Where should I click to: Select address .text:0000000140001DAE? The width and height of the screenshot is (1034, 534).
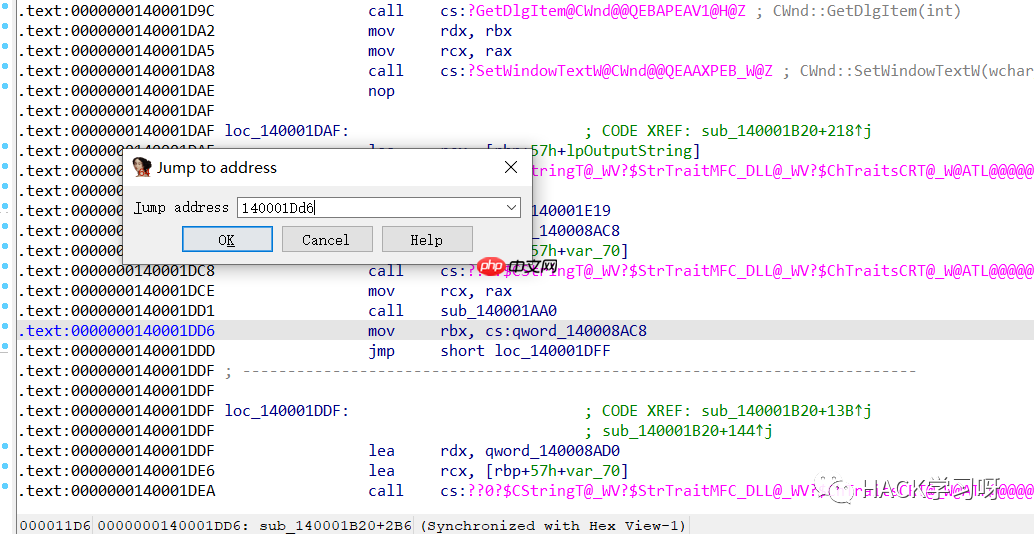116,91
